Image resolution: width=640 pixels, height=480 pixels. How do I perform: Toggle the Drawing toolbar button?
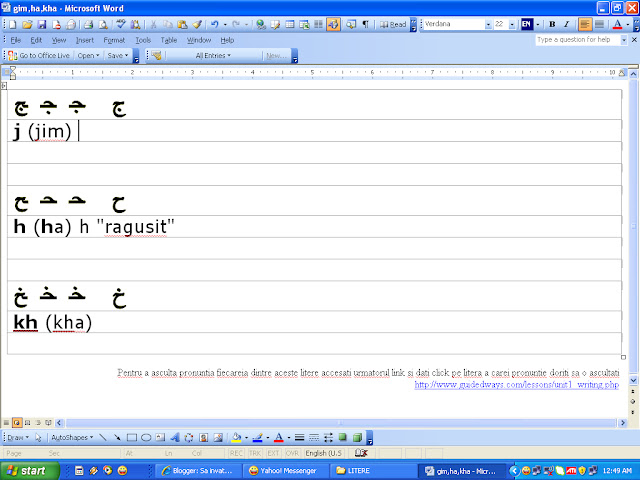[x=333, y=24]
